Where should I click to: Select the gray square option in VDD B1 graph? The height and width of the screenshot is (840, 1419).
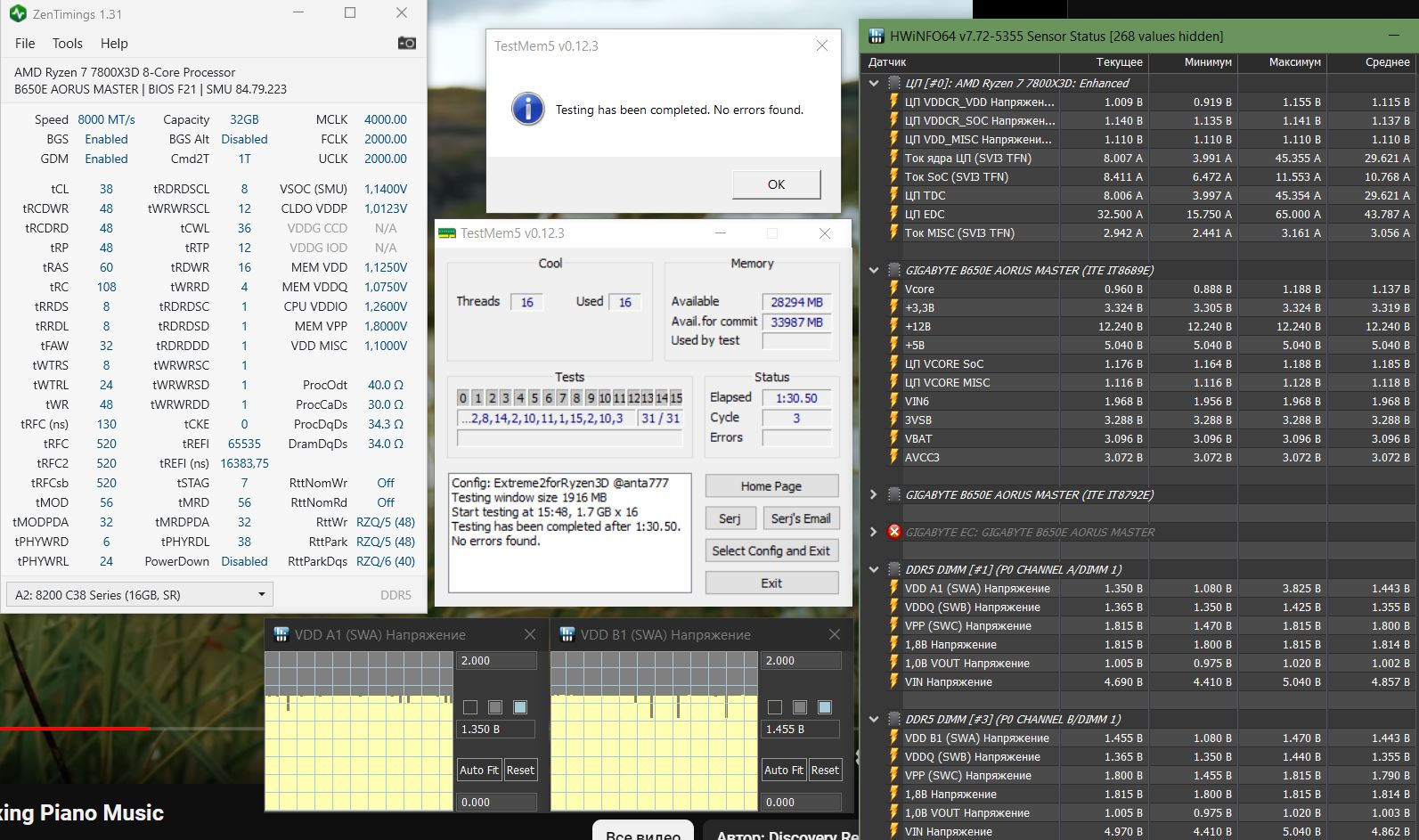(800, 707)
